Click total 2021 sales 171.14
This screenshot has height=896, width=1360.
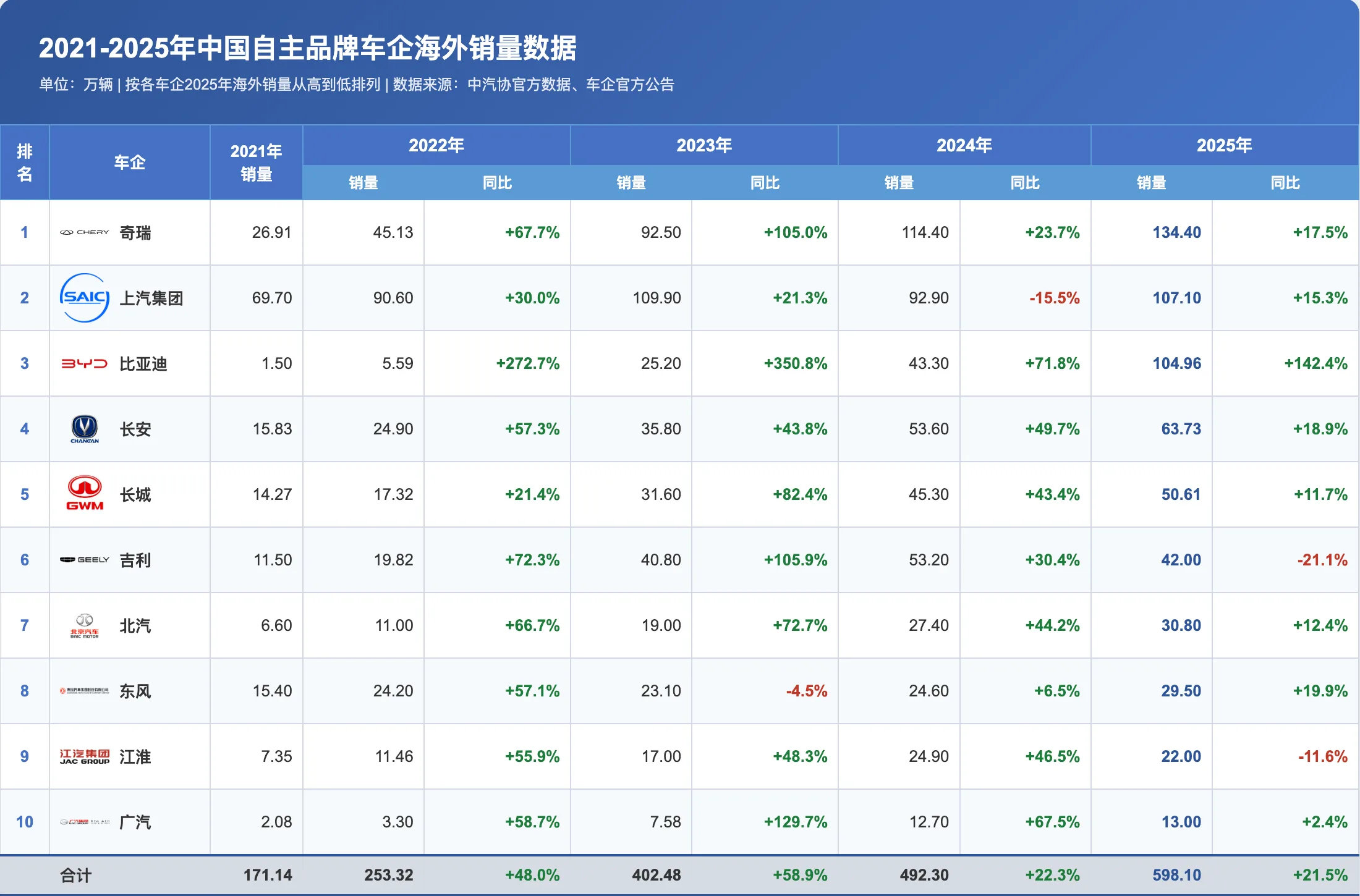pyautogui.click(x=268, y=875)
